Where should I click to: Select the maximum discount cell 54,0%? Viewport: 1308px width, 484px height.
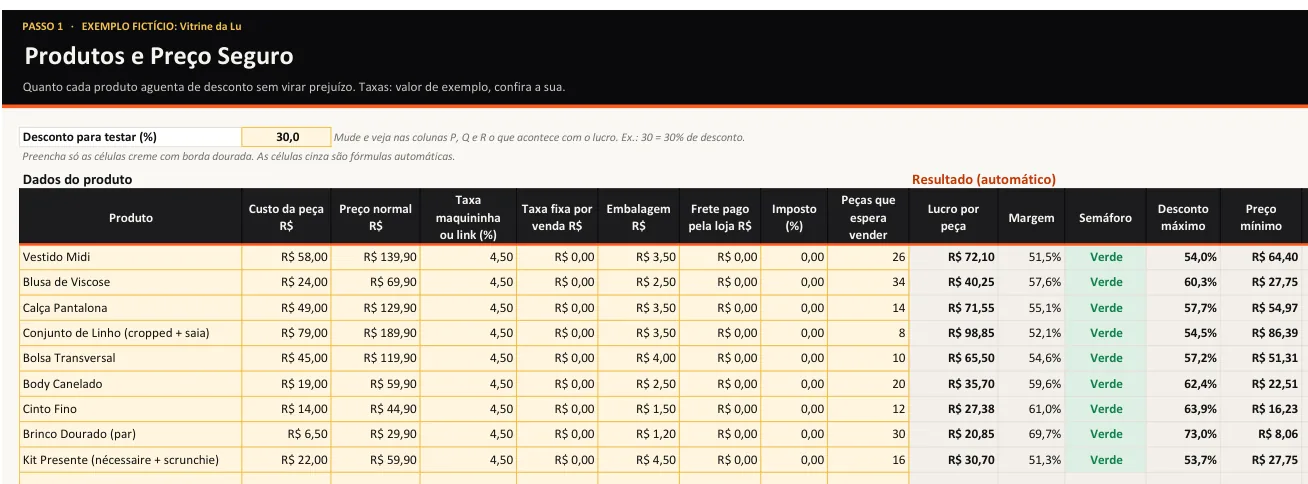point(1183,257)
